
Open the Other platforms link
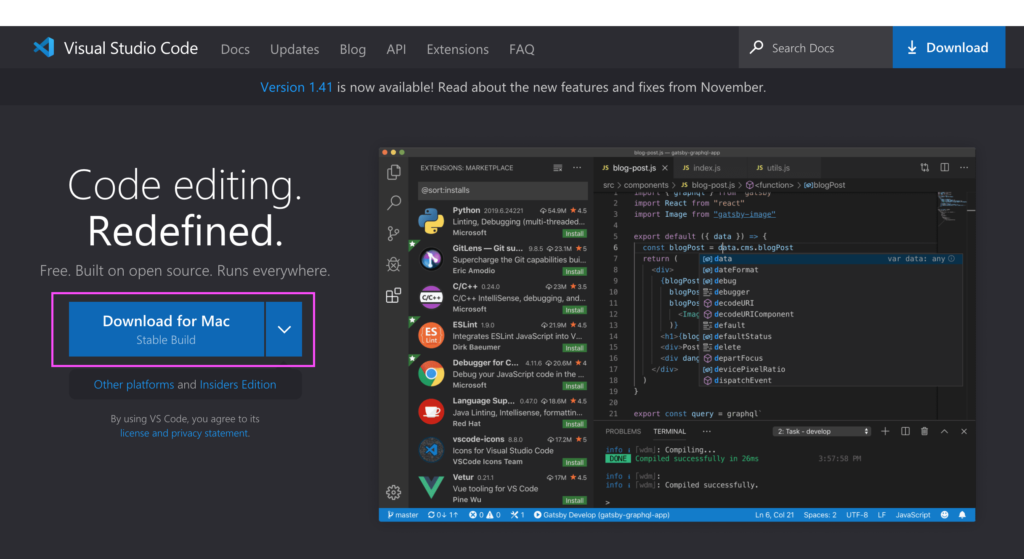(134, 384)
